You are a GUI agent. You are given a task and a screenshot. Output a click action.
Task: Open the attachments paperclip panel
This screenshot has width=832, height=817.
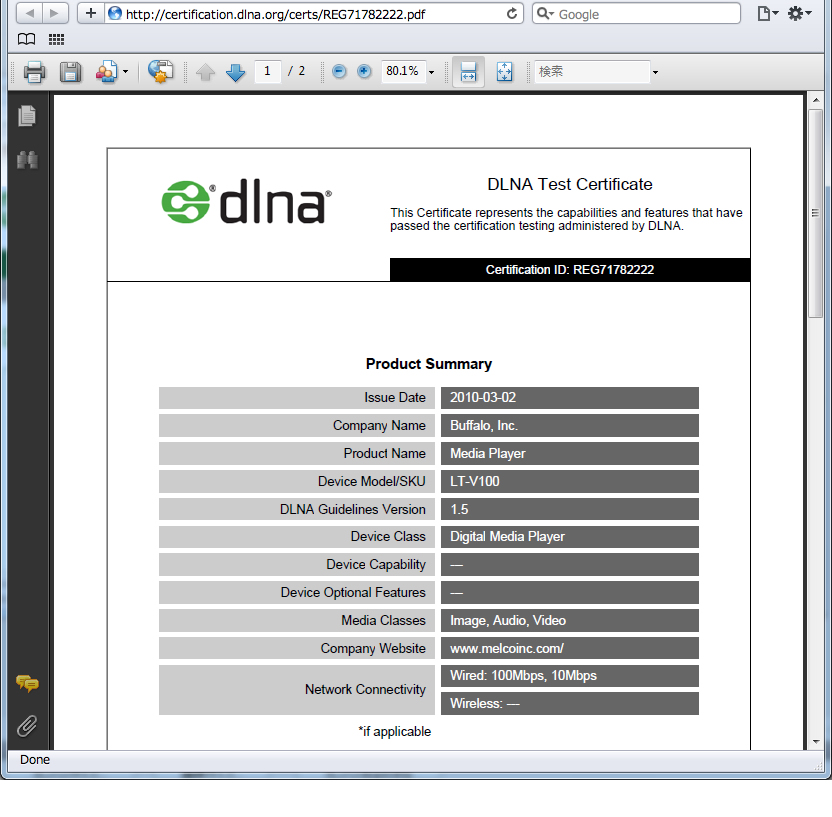tap(27, 726)
